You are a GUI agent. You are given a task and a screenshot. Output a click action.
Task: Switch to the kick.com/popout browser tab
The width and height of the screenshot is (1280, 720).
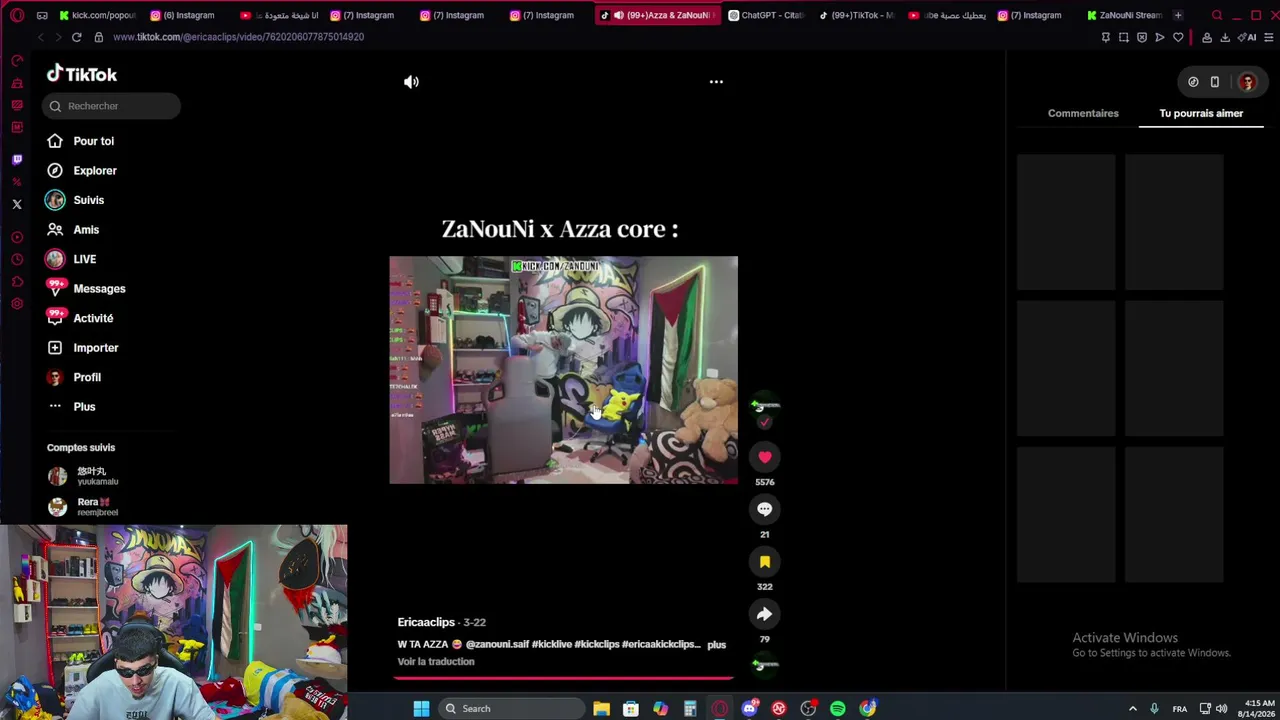(97, 15)
